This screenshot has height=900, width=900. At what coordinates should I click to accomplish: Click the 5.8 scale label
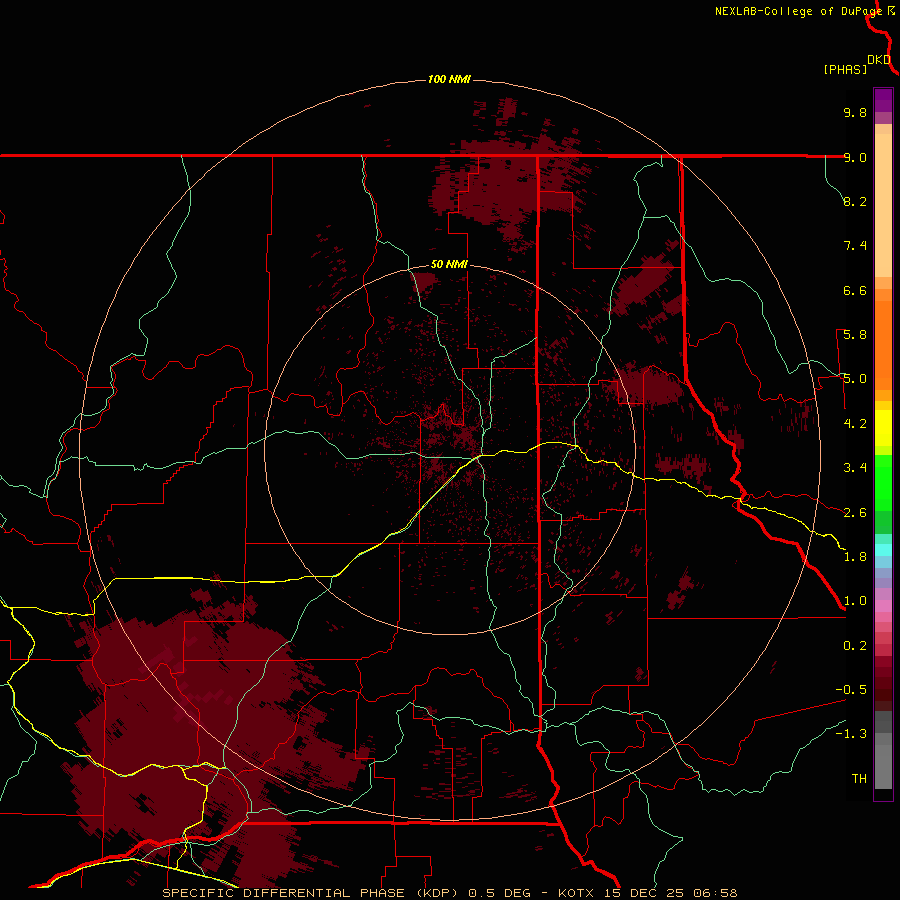click(855, 335)
